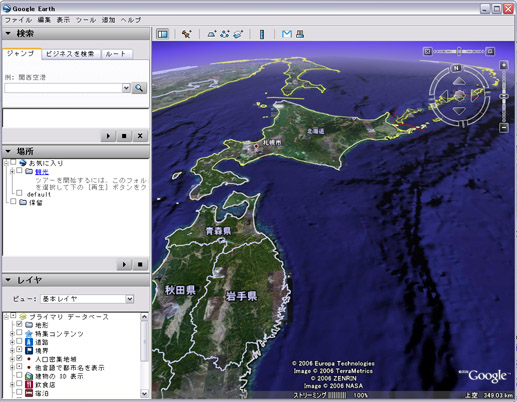
Task: Click the 建物の 3D 表示 building icon
Action: click(x=29, y=376)
